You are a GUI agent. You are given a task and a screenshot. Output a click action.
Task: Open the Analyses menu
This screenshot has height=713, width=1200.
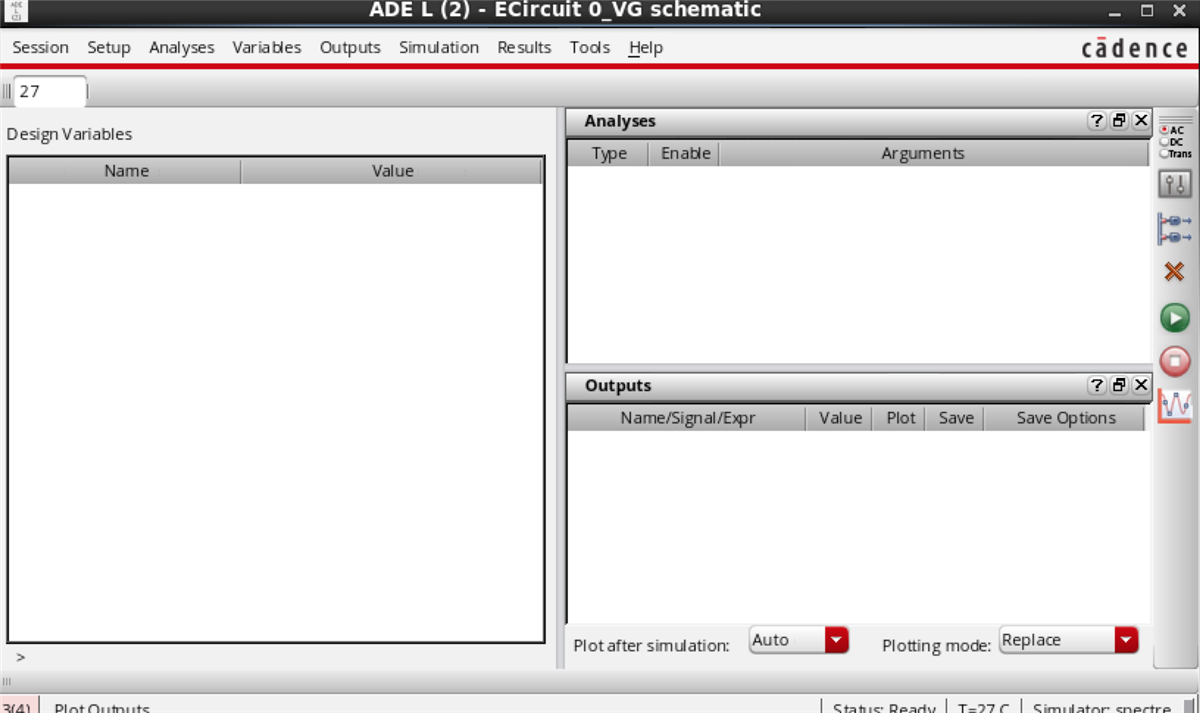click(x=182, y=47)
